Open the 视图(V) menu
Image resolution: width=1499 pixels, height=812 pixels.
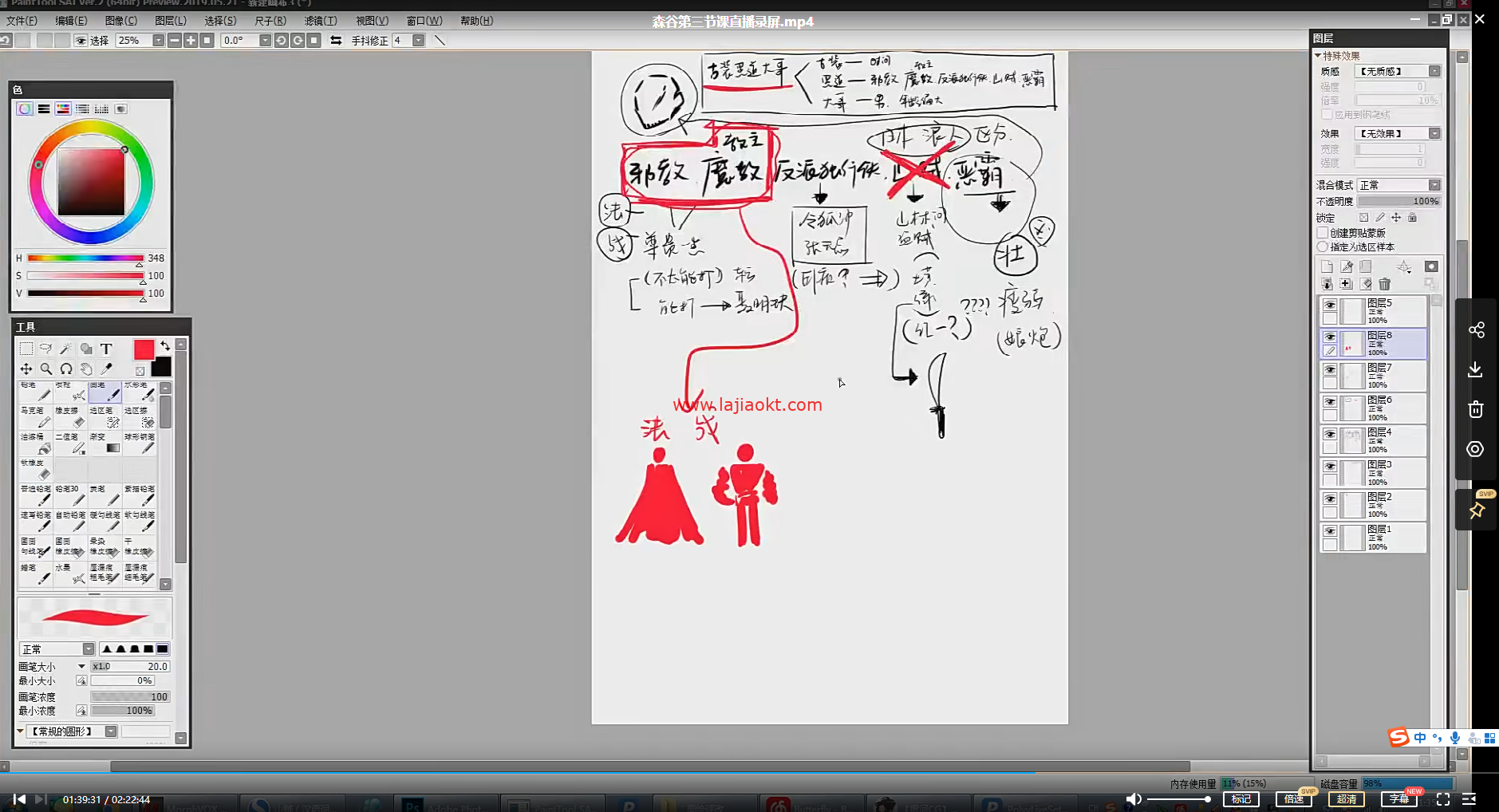coord(372,21)
